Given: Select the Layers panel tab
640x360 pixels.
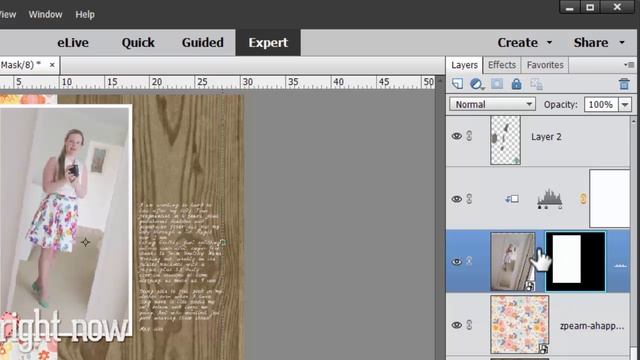Looking at the screenshot, I should (464, 65).
